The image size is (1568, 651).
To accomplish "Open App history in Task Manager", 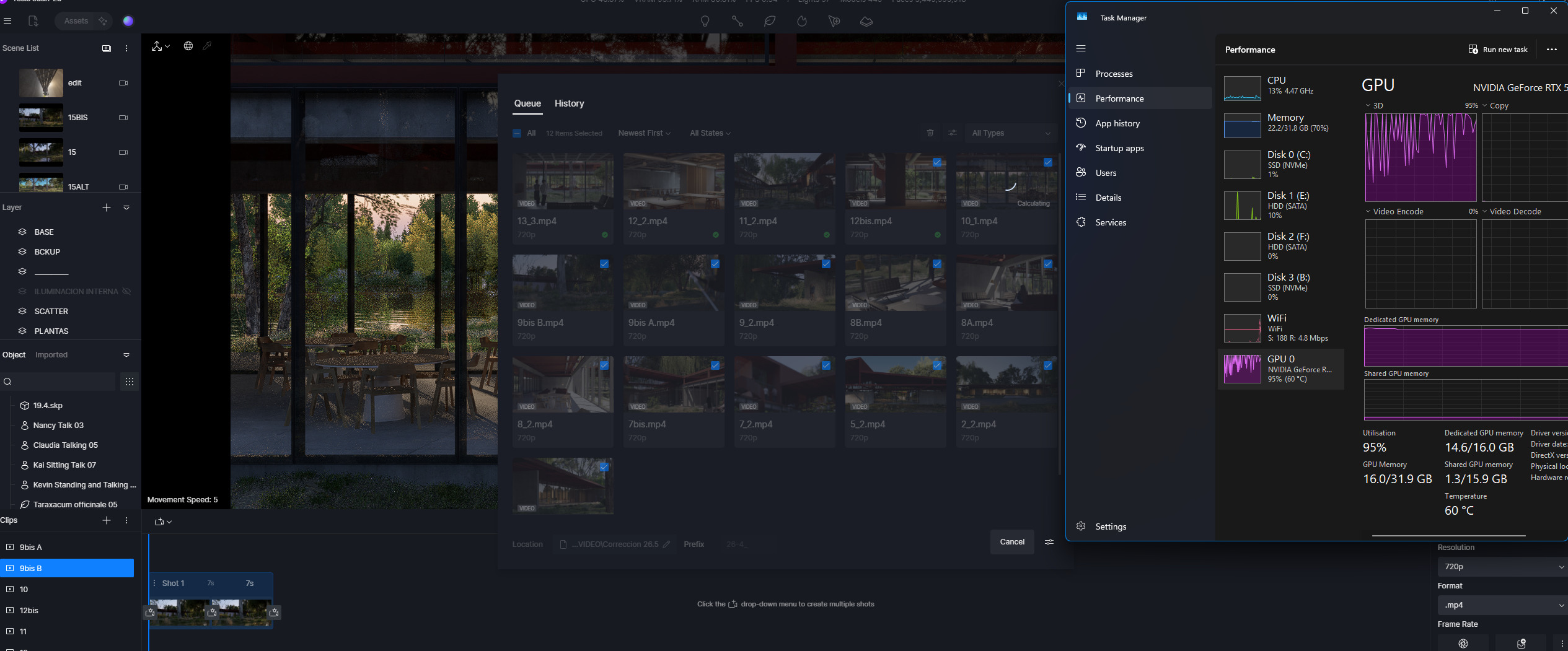I will click(1140, 123).
